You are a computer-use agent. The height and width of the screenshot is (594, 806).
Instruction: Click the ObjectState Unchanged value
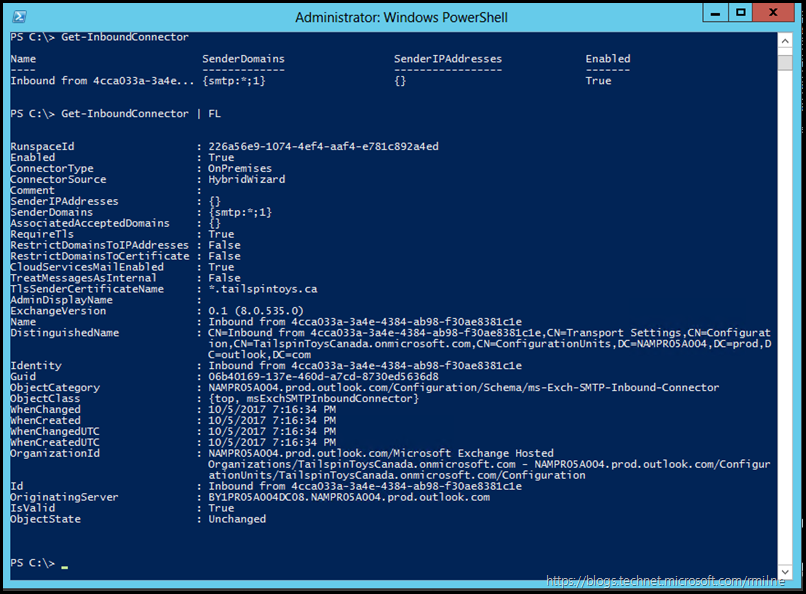pyautogui.click(x=237, y=519)
